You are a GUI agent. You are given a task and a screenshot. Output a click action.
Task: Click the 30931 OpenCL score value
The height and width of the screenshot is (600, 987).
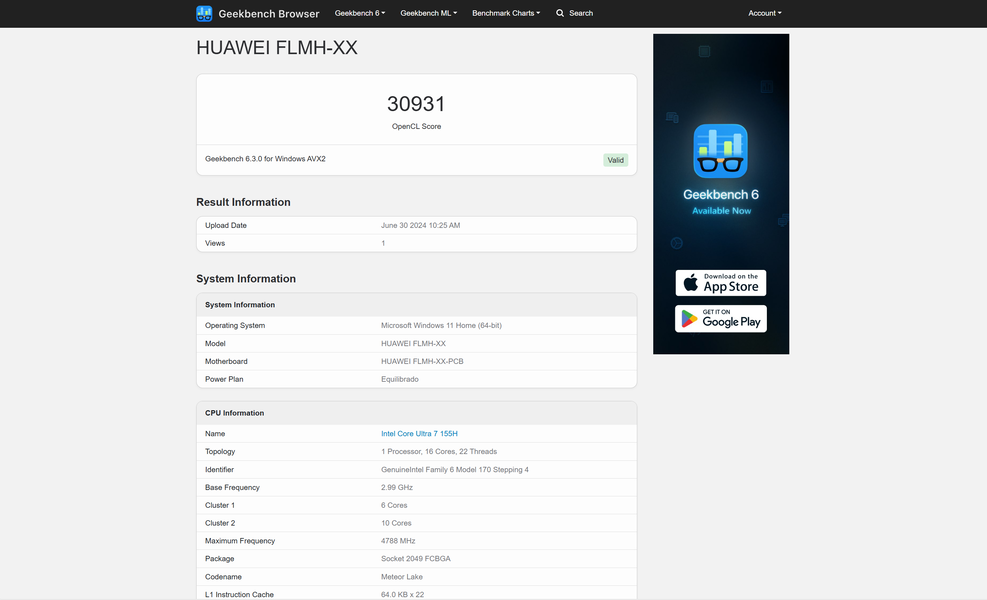point(416,104)
